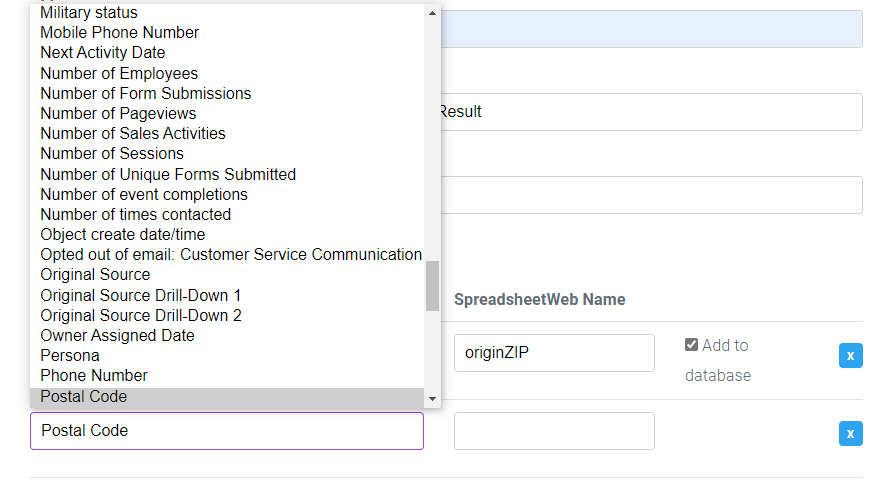882x493 pixels.
Task: Select Number of times contacted
Action: (135, 215)
